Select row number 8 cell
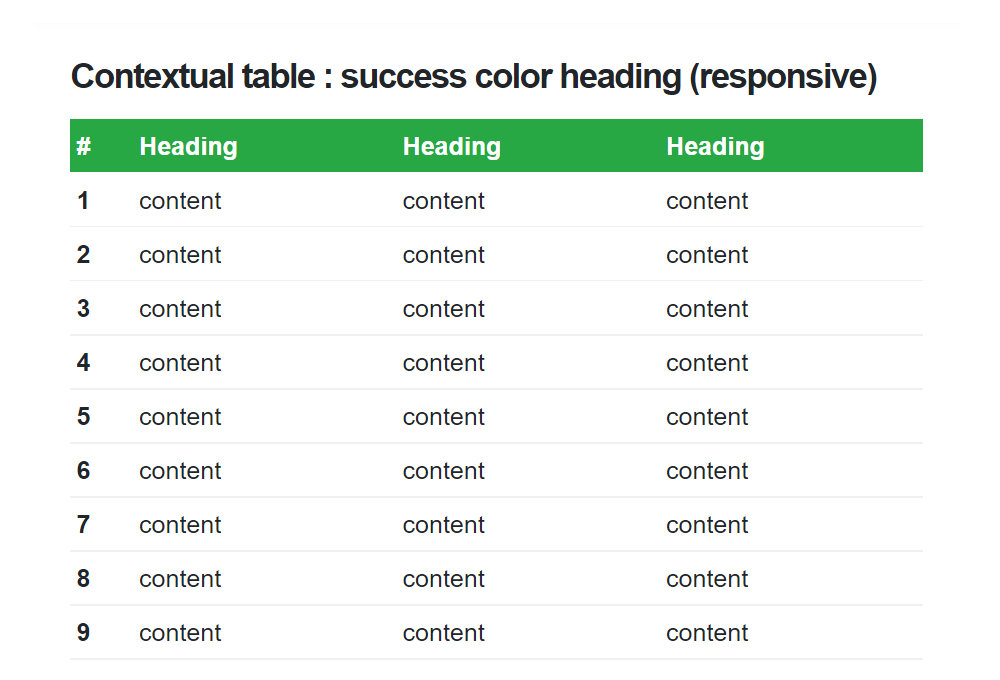The width and height of the screenshot is (1000, 680). [83, 579]
